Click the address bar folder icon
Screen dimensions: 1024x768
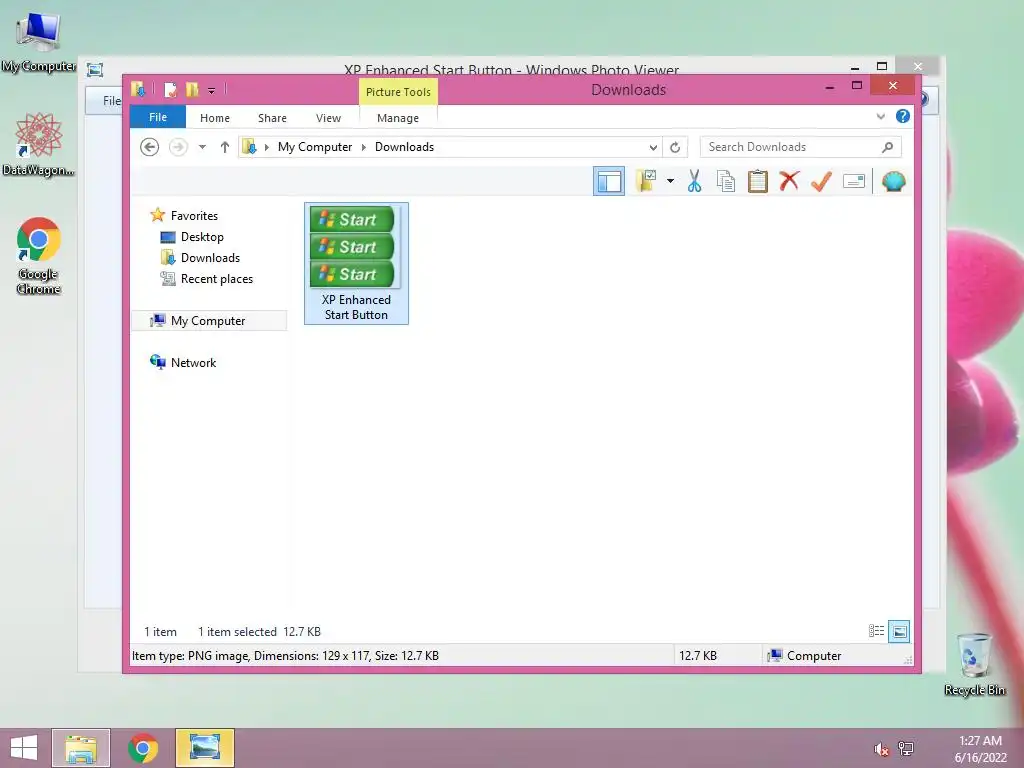[x=249, y=147]
